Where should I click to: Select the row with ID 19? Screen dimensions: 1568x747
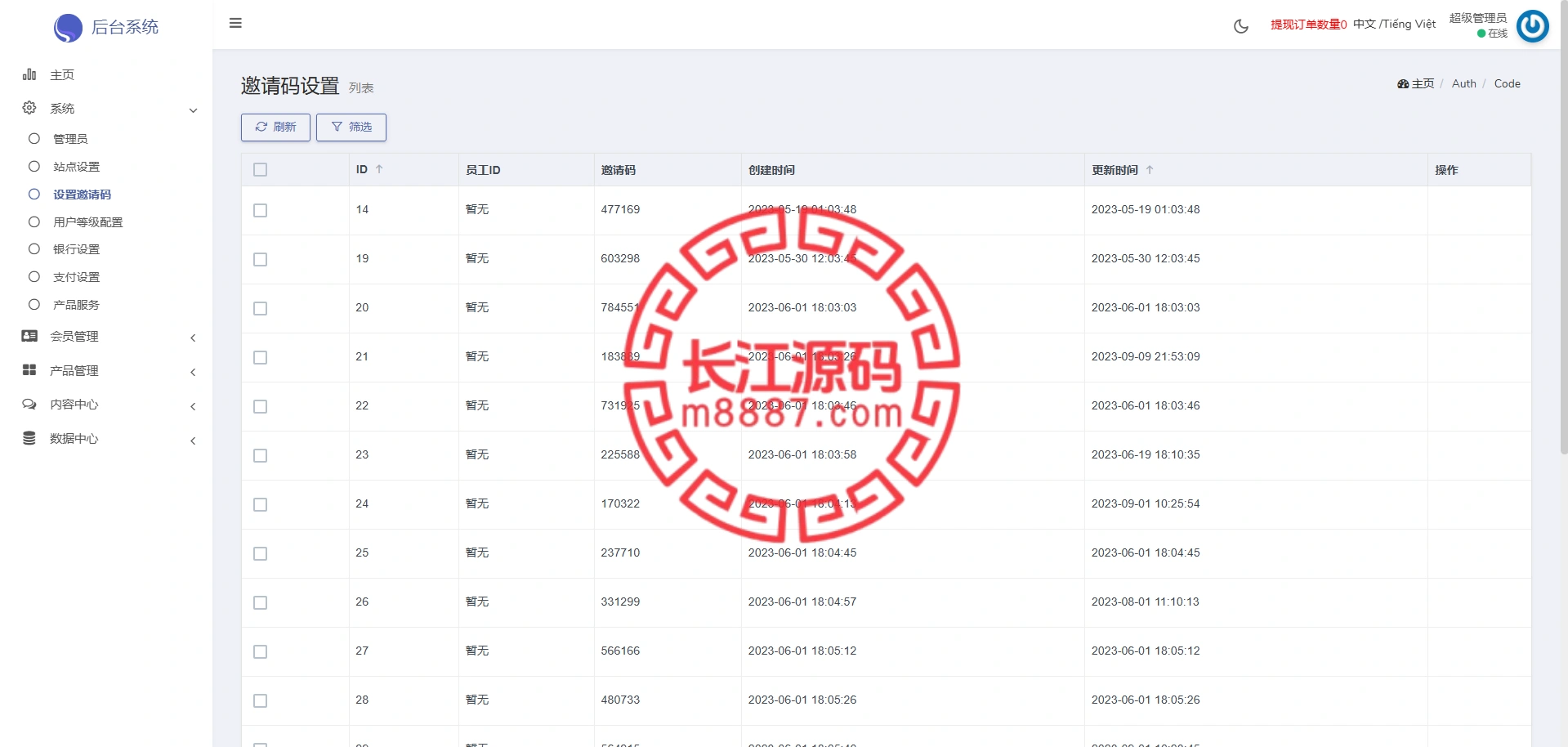pyautogui.click(x=261, y=260)
